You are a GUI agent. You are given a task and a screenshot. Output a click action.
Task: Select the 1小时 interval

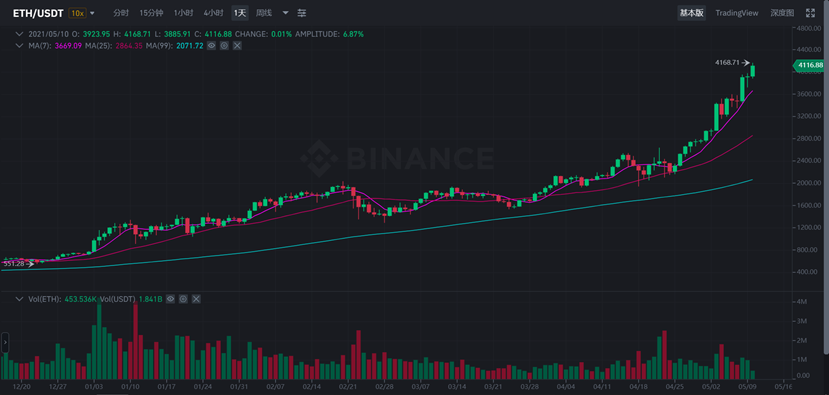183,13
